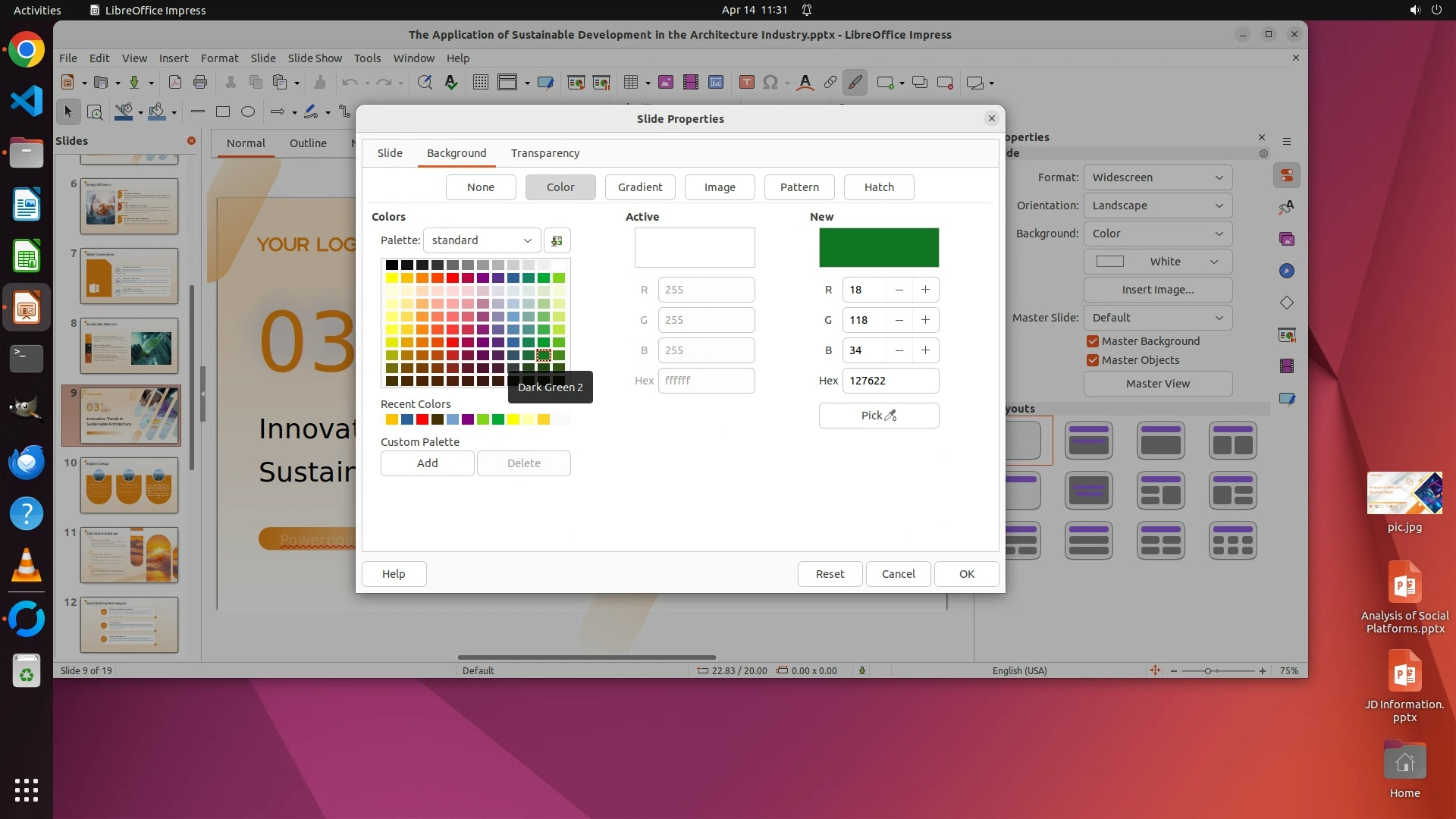Image resolution: width=1456 pixels, height=819 pixels.
Task: Open the Slide Show menu
Action: click(x=315, y=58)
